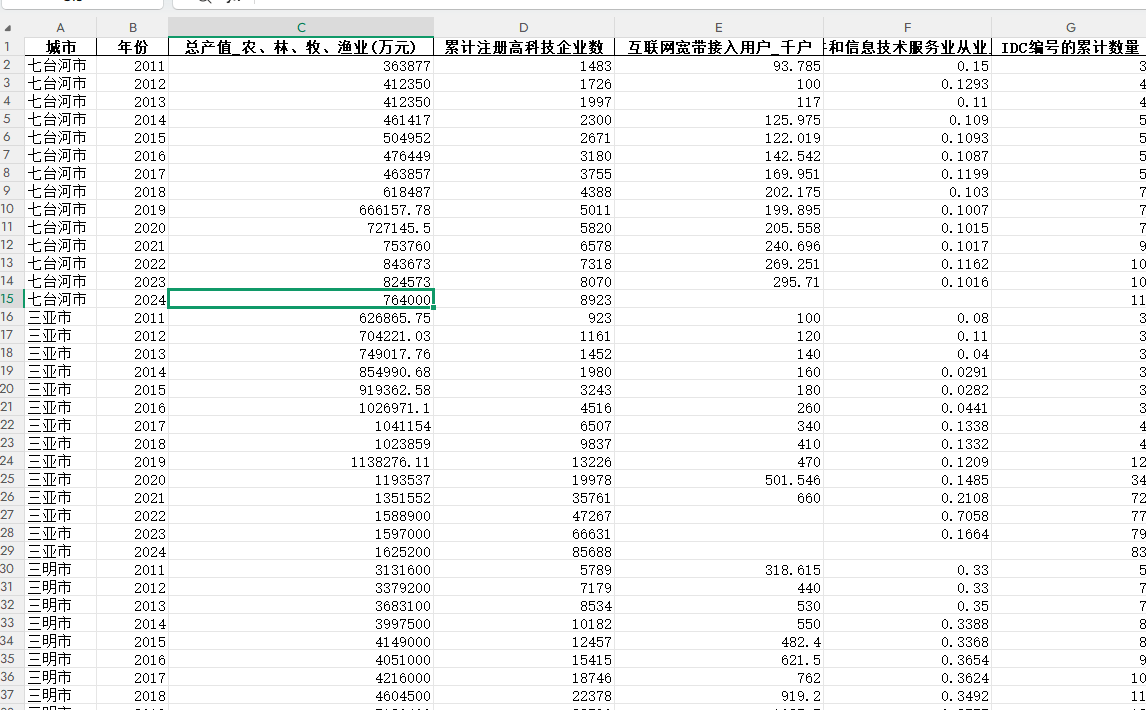Select cell 35761
Image resolution: width=1146 pixels, height=710 pixels.
(x=523, y=497)
